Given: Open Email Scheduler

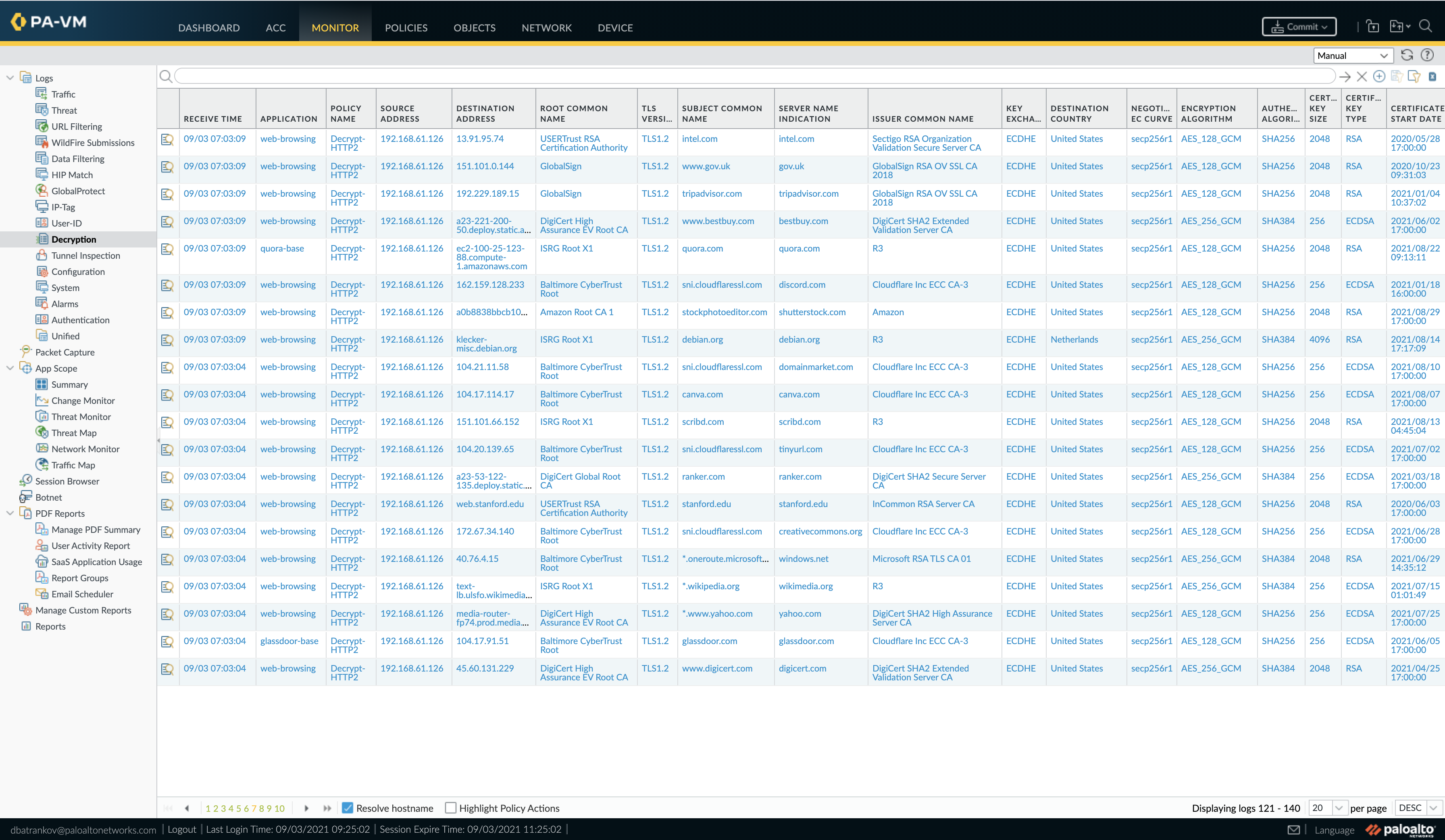Looking at the screenshot, I should tap(82, 594).
